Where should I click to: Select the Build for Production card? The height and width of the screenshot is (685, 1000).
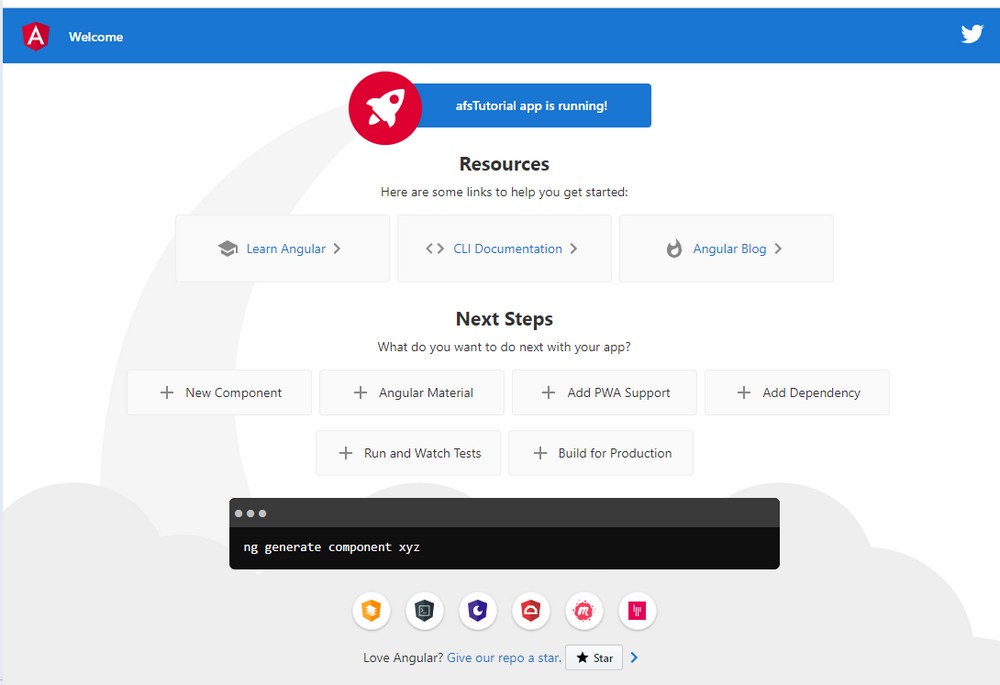point(601,453)
